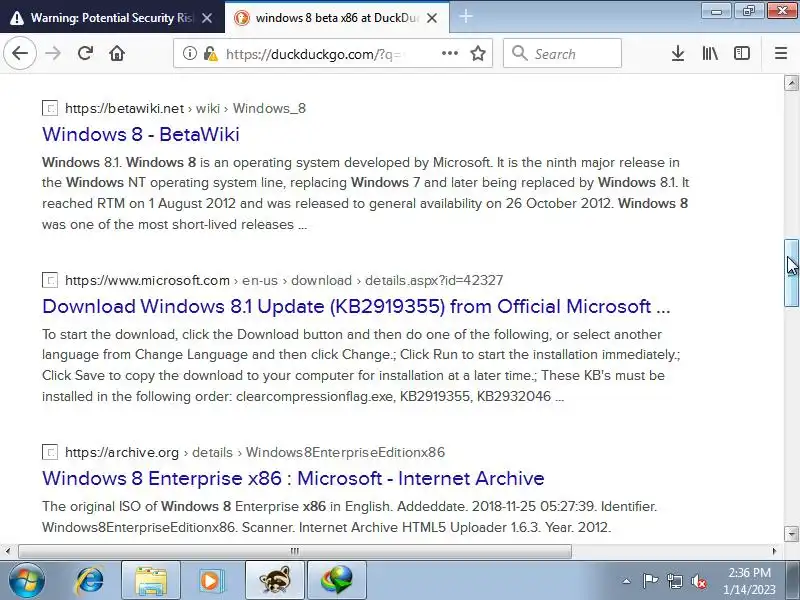
Task: Toggle the sidebar view
Action: click(x=741, y=53)
